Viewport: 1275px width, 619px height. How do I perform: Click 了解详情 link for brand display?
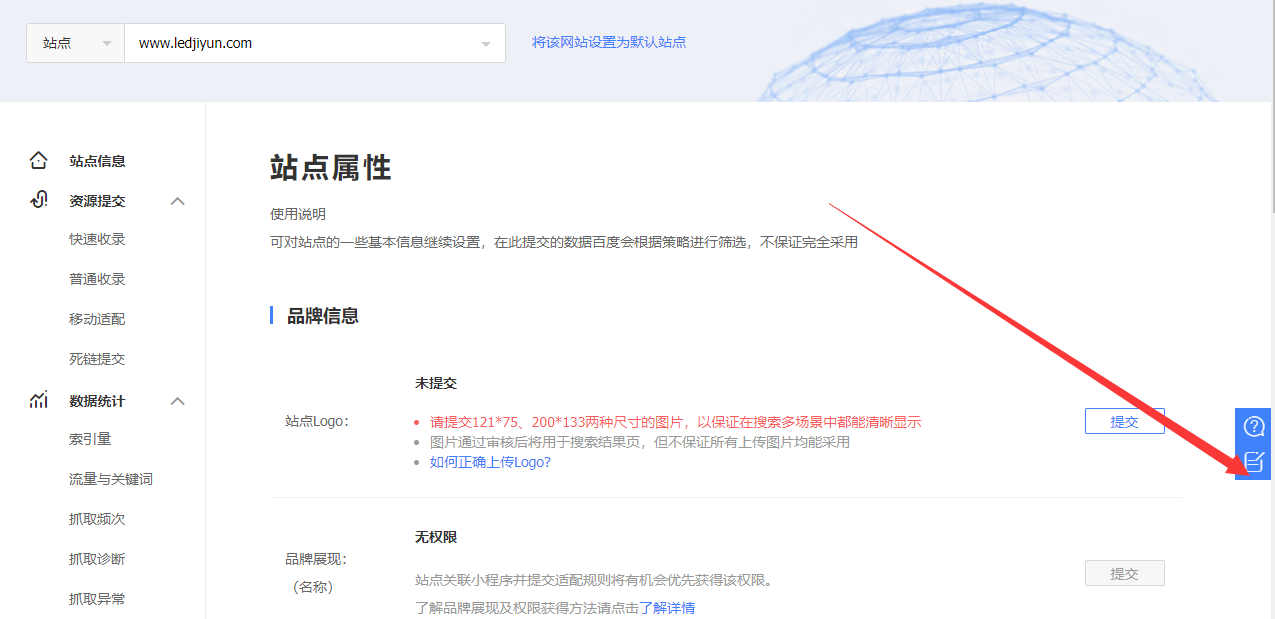tap(667, 607)
